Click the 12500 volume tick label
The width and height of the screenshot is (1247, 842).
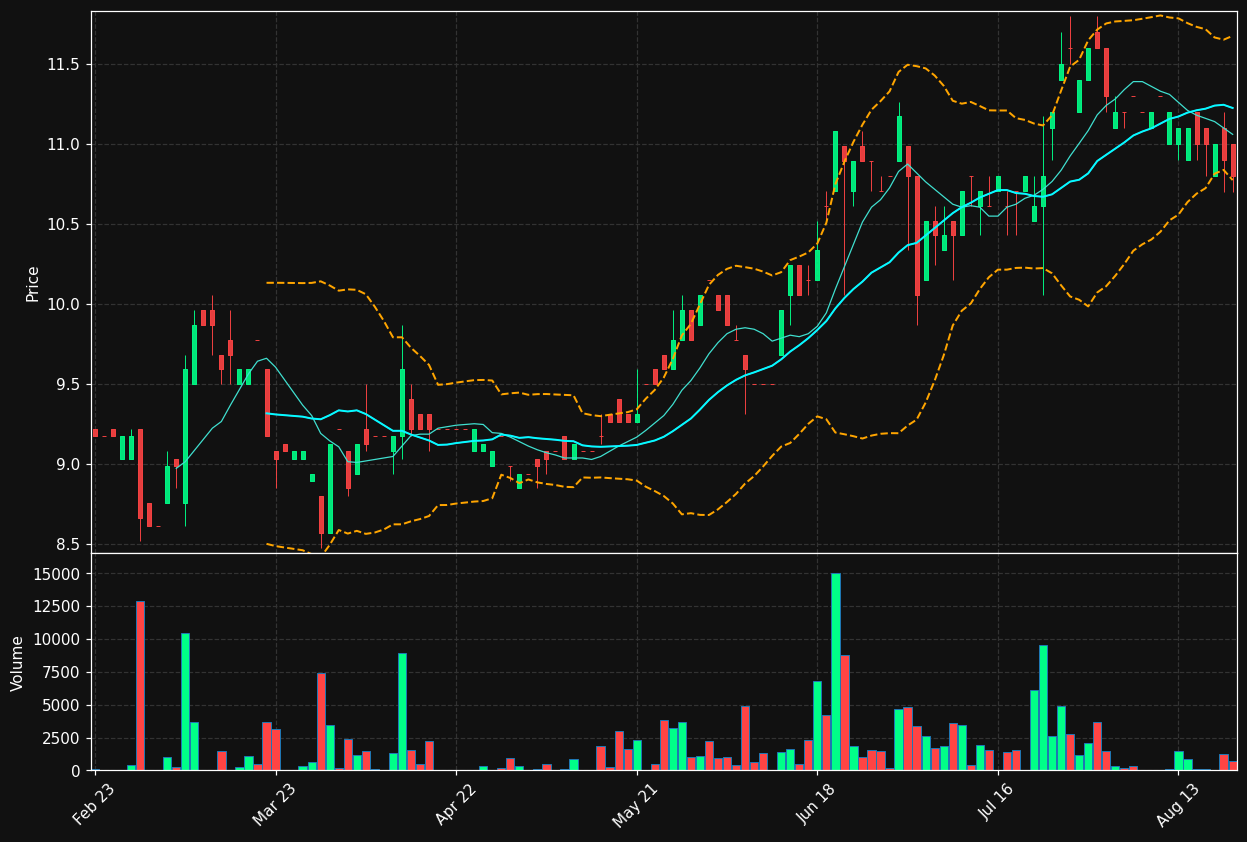(58, 606)
